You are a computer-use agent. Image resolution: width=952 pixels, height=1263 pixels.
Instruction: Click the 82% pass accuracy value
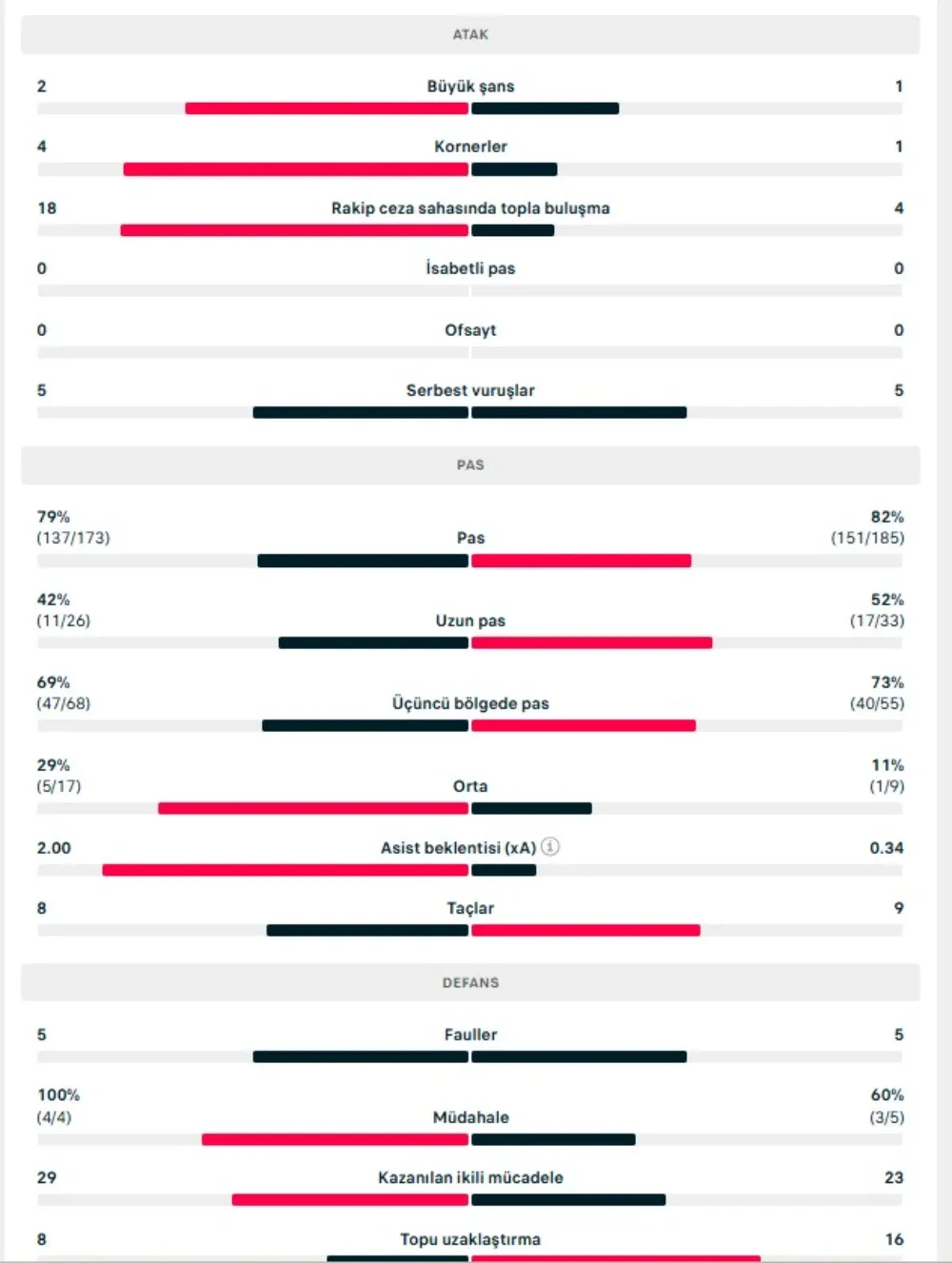[x=886, y=518]
